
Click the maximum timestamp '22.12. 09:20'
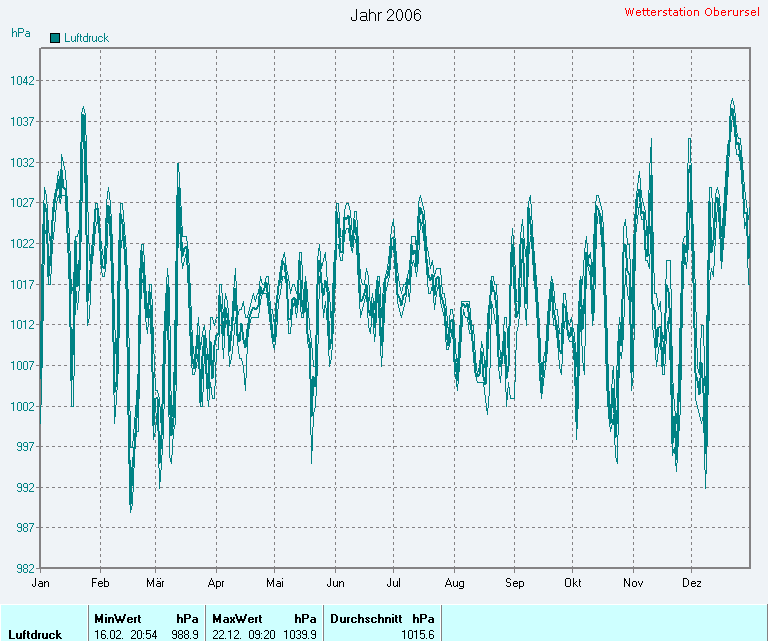click(244, 635)
